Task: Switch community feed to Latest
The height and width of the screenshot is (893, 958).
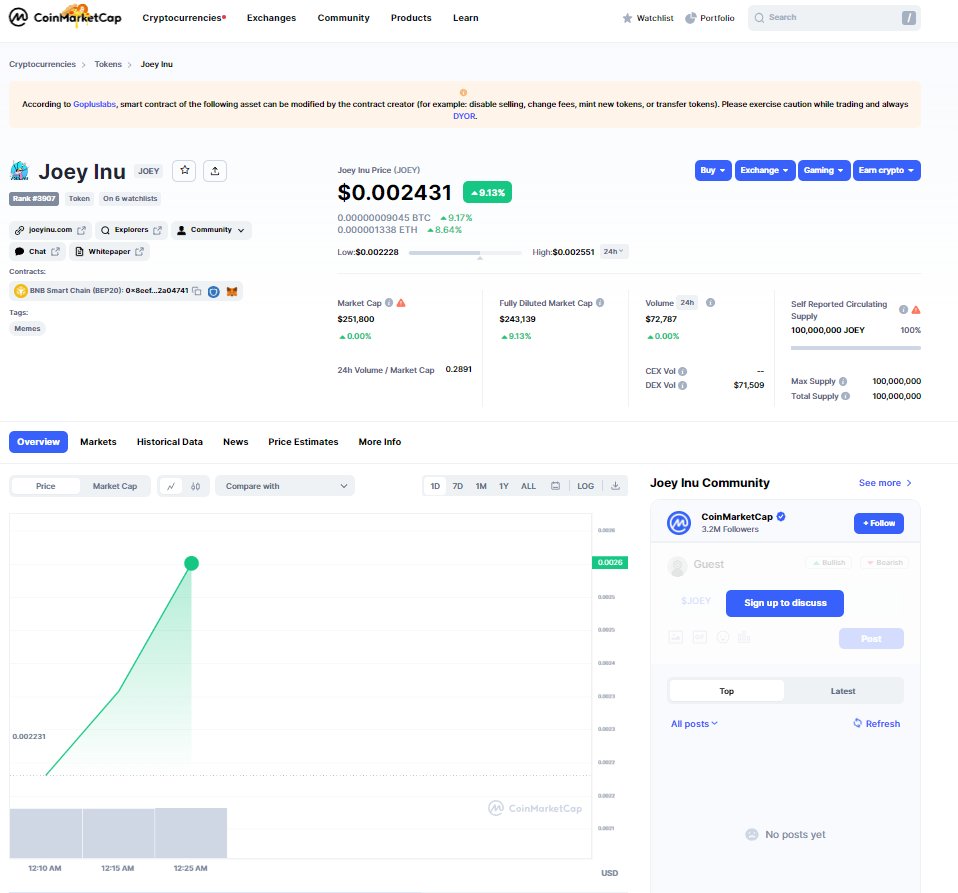Action: tap(843, 691)
